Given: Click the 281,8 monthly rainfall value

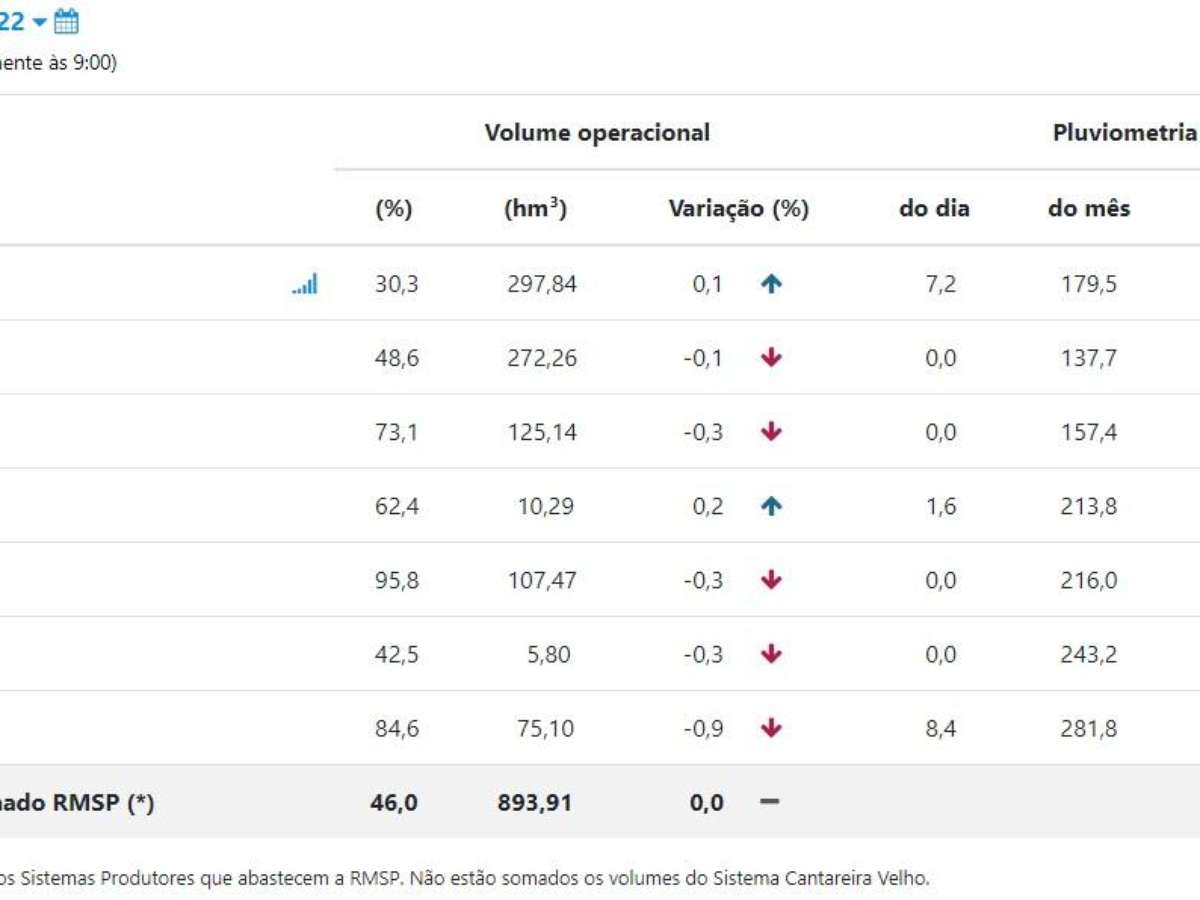Looking at the screenshot, I should coord(1089,728).
